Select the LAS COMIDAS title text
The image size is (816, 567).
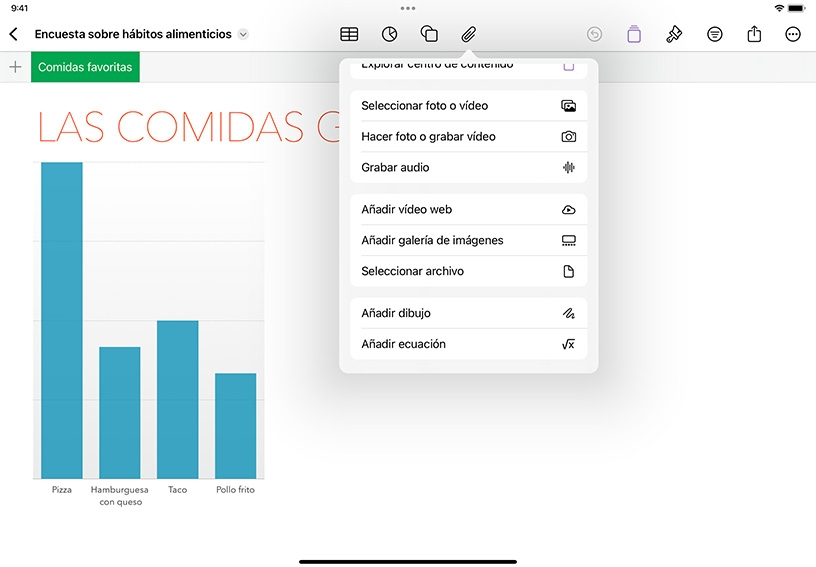(x=189, y=126)
